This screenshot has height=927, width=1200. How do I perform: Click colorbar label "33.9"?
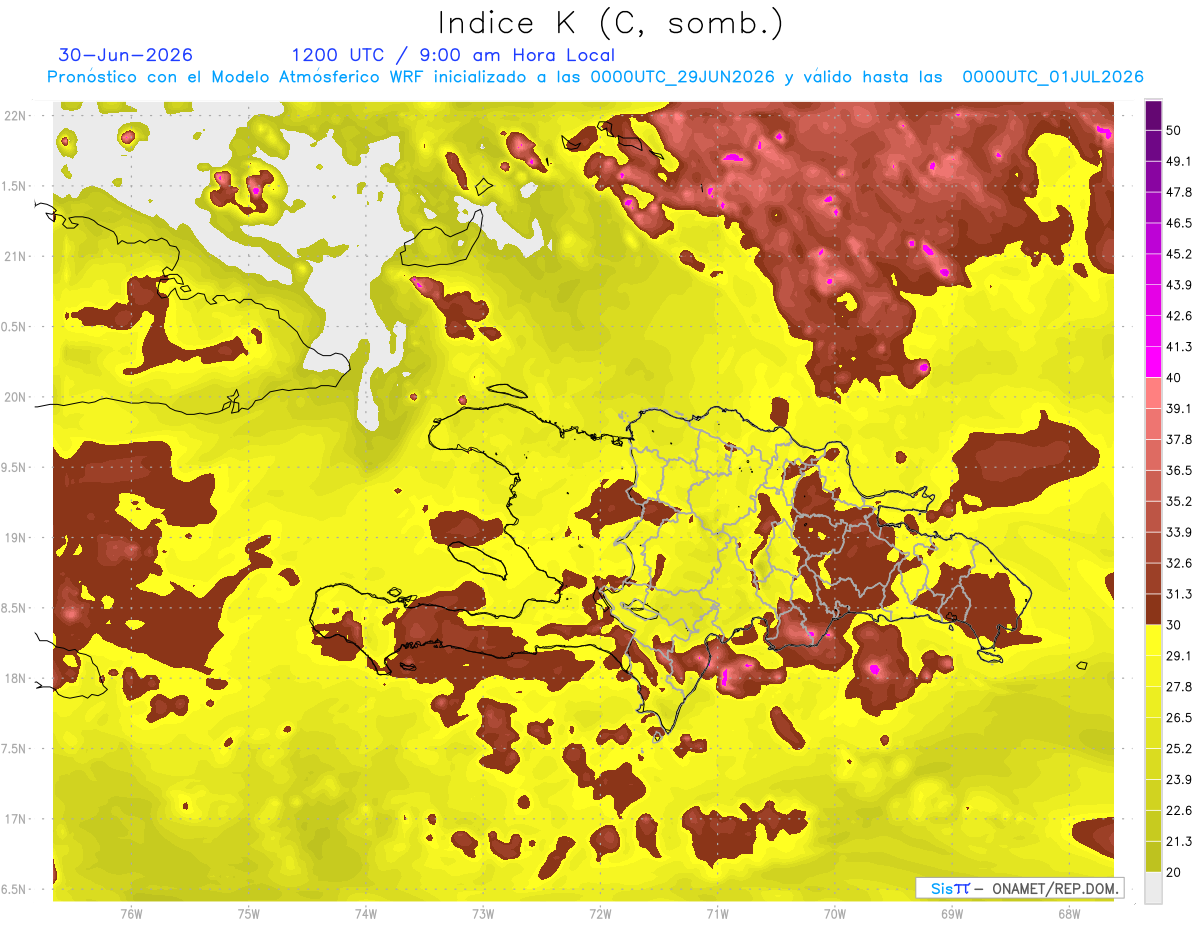point(1180,532)
